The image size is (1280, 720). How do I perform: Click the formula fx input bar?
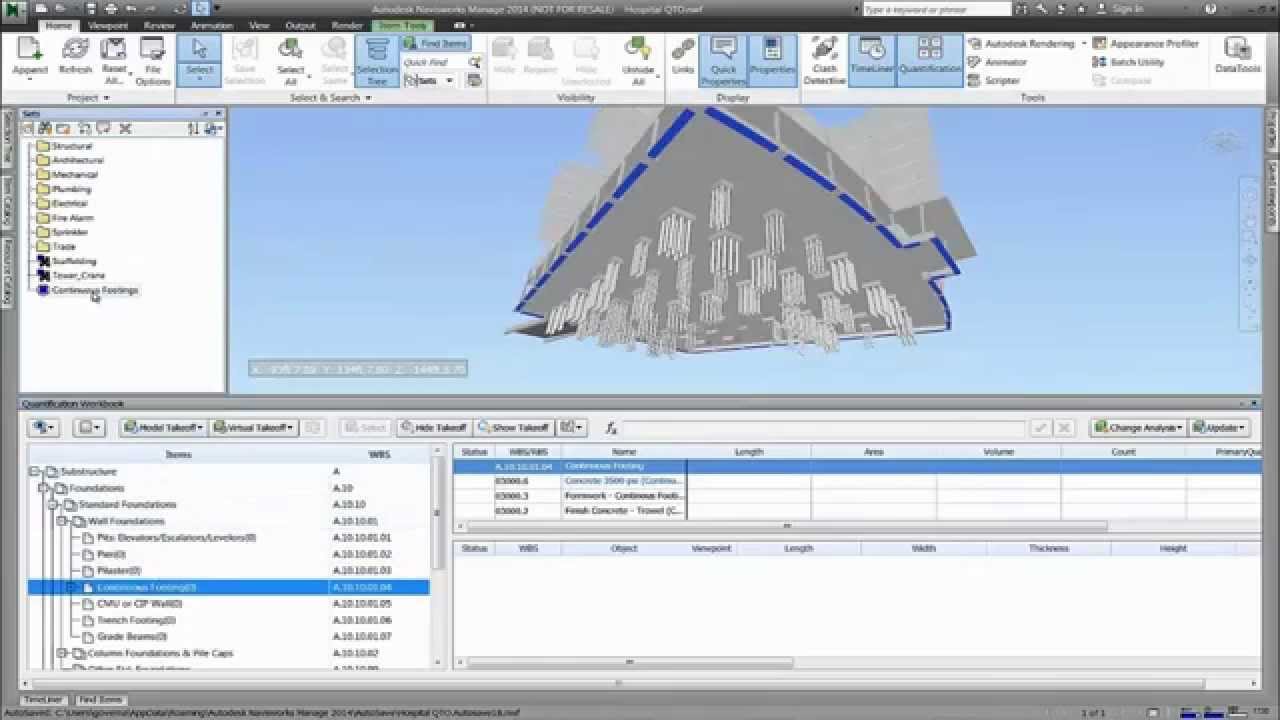(x=824, y=428)
